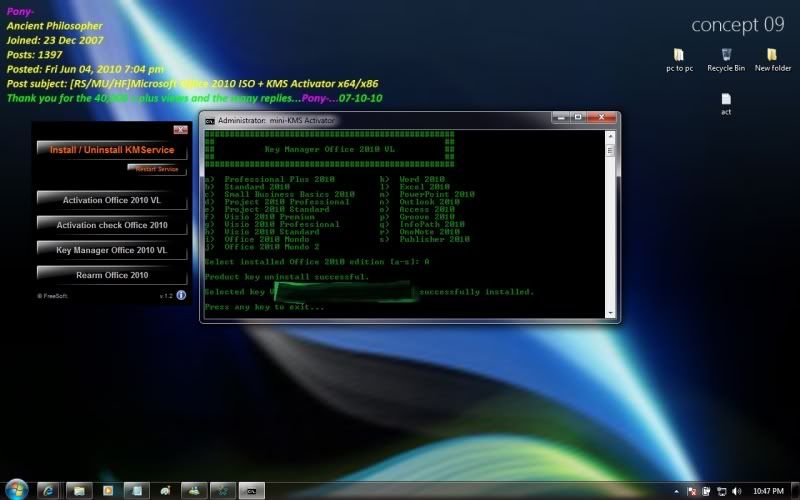Click 'FreeSoft' copyright text in launcher
Screen dimensions: 800x500
click(52, 296)
